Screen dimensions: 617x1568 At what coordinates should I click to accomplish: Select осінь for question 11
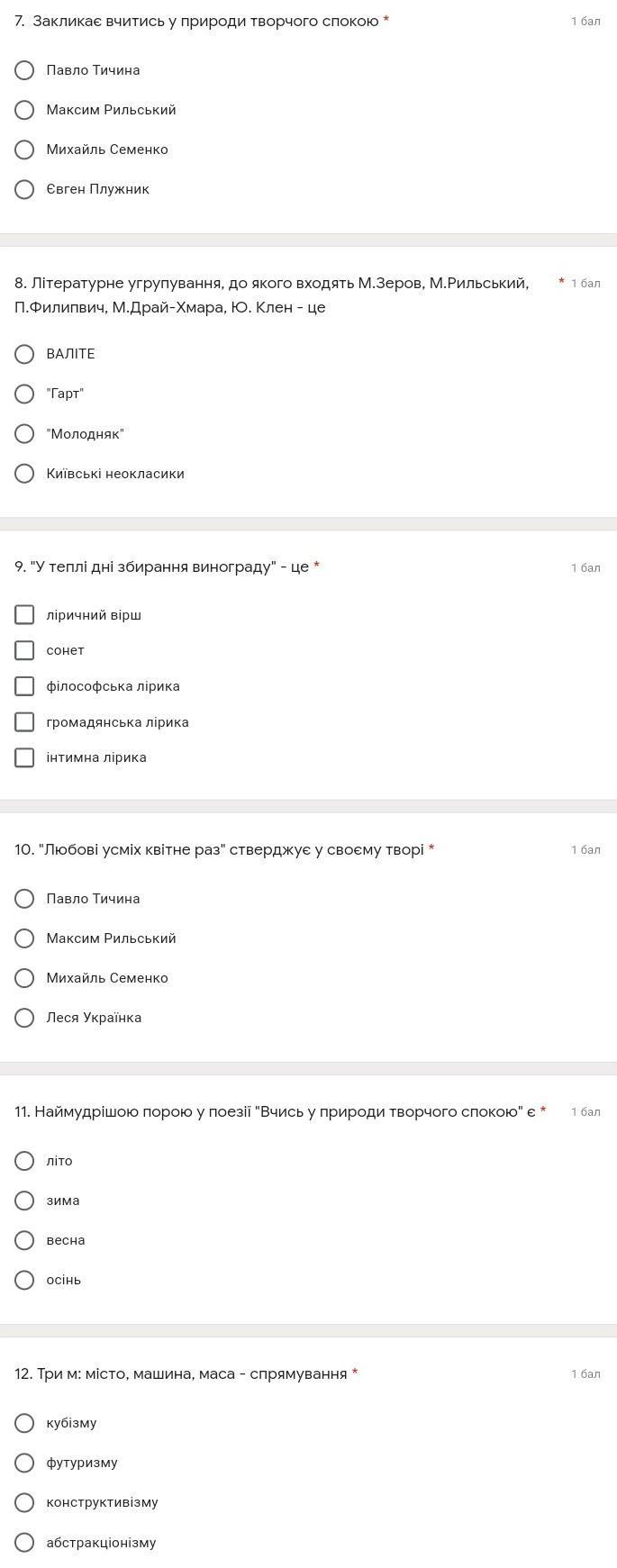pos(24,1280)
